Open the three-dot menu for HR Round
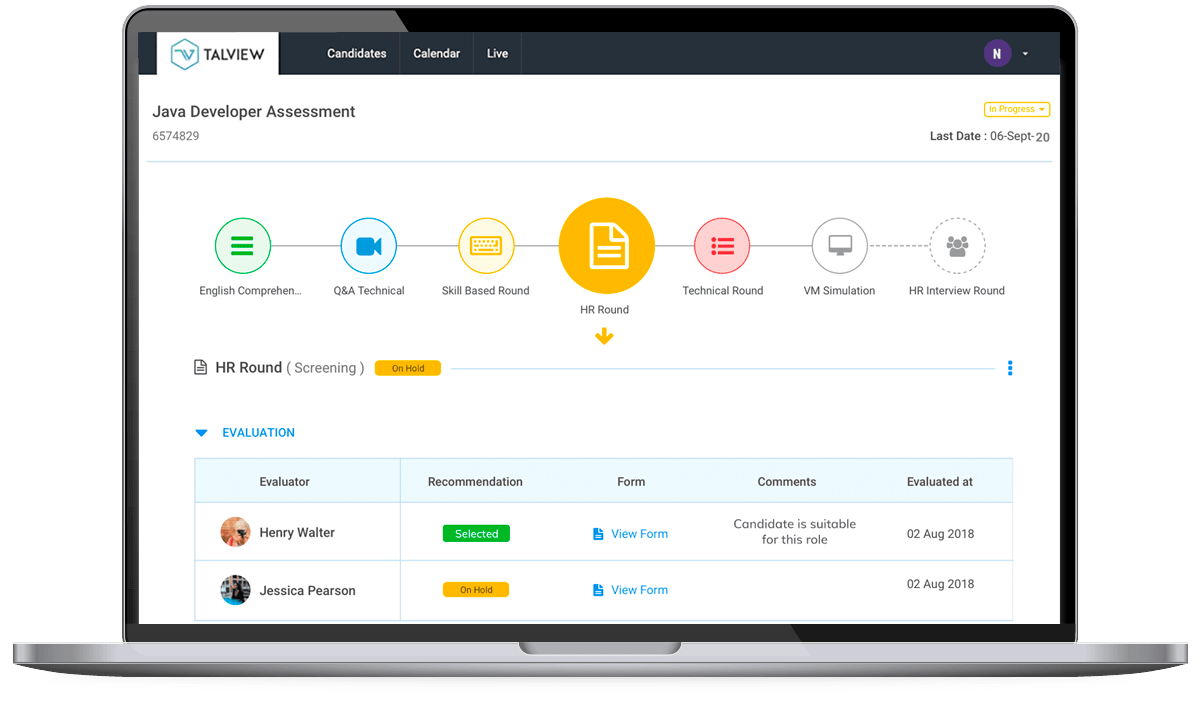This screenshot has width=1200, height=714. (x=1010, y=368)
